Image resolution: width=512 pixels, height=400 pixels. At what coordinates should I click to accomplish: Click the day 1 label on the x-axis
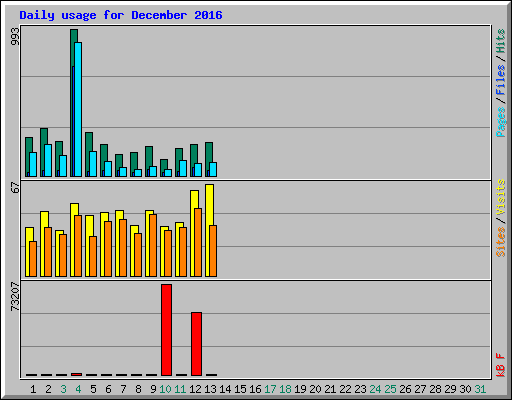33,389
